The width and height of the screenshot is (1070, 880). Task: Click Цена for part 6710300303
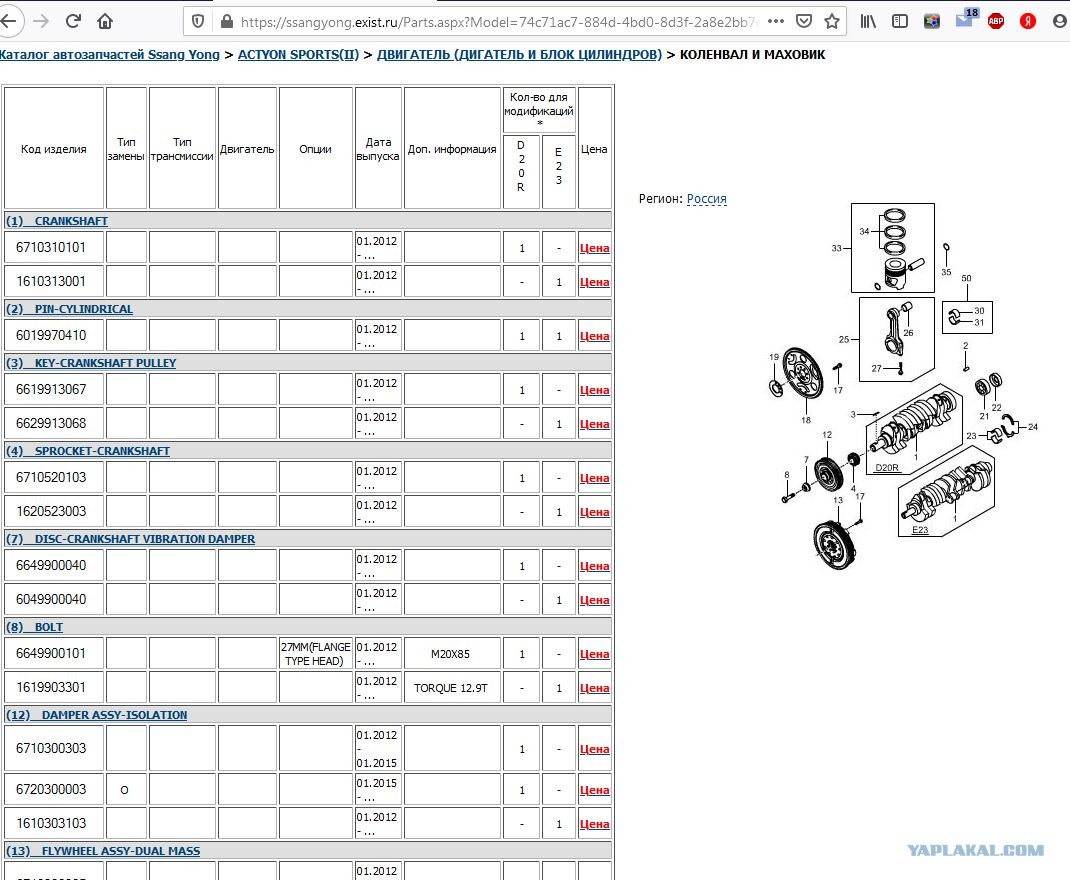pyautogui.click(x=594, y=749)
